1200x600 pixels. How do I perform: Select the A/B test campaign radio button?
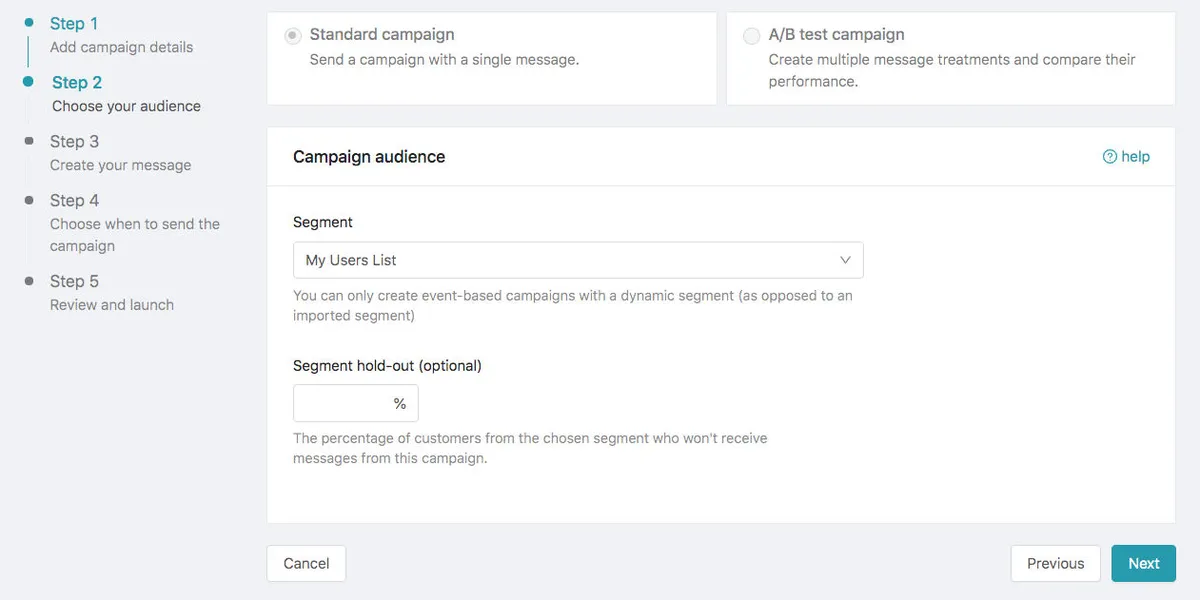click(751, 36)
